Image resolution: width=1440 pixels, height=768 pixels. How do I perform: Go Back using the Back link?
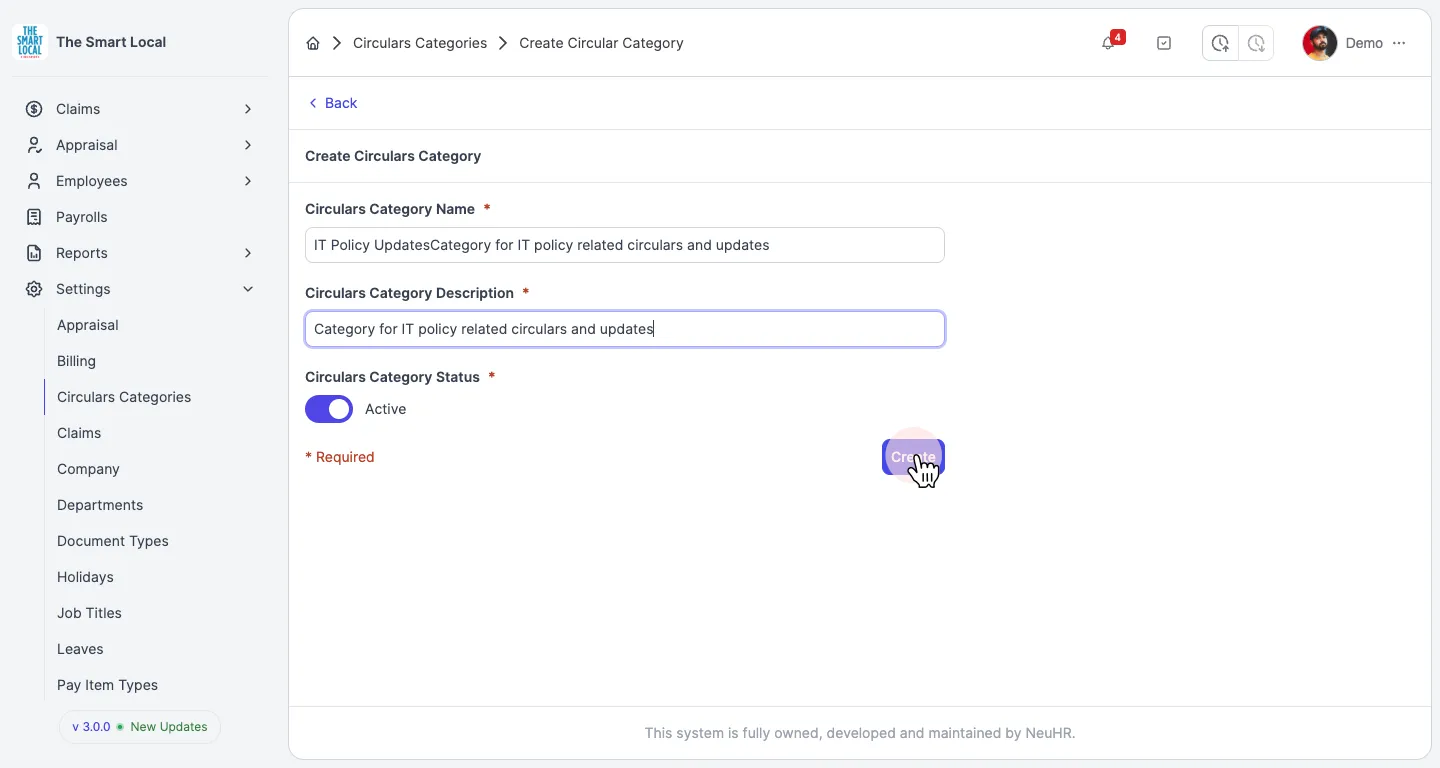(x=333, y=103)
